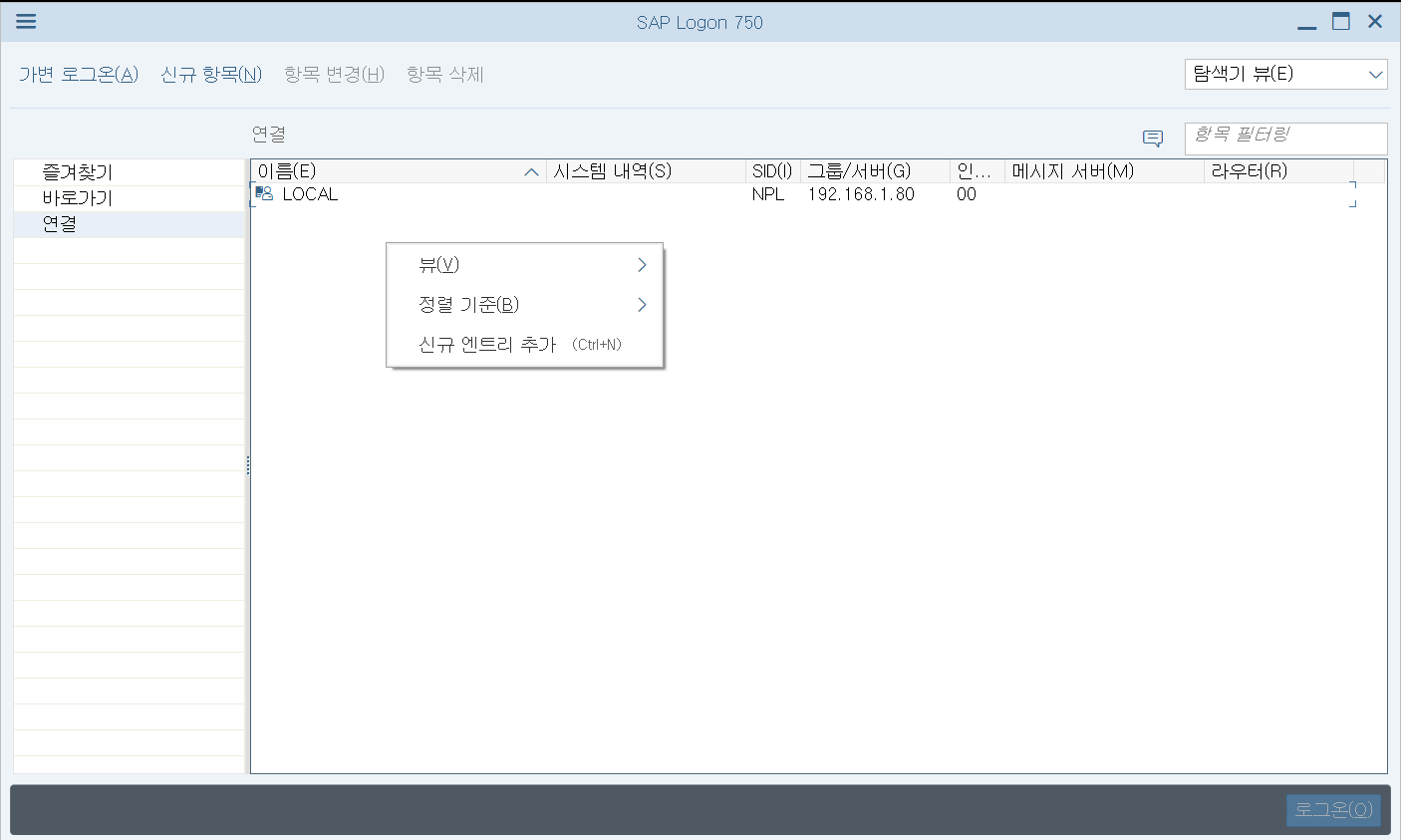Screen dimensions: 1401x840
Task: Click the LOCAL connection system icon
Action: click(x=264, y=194)
